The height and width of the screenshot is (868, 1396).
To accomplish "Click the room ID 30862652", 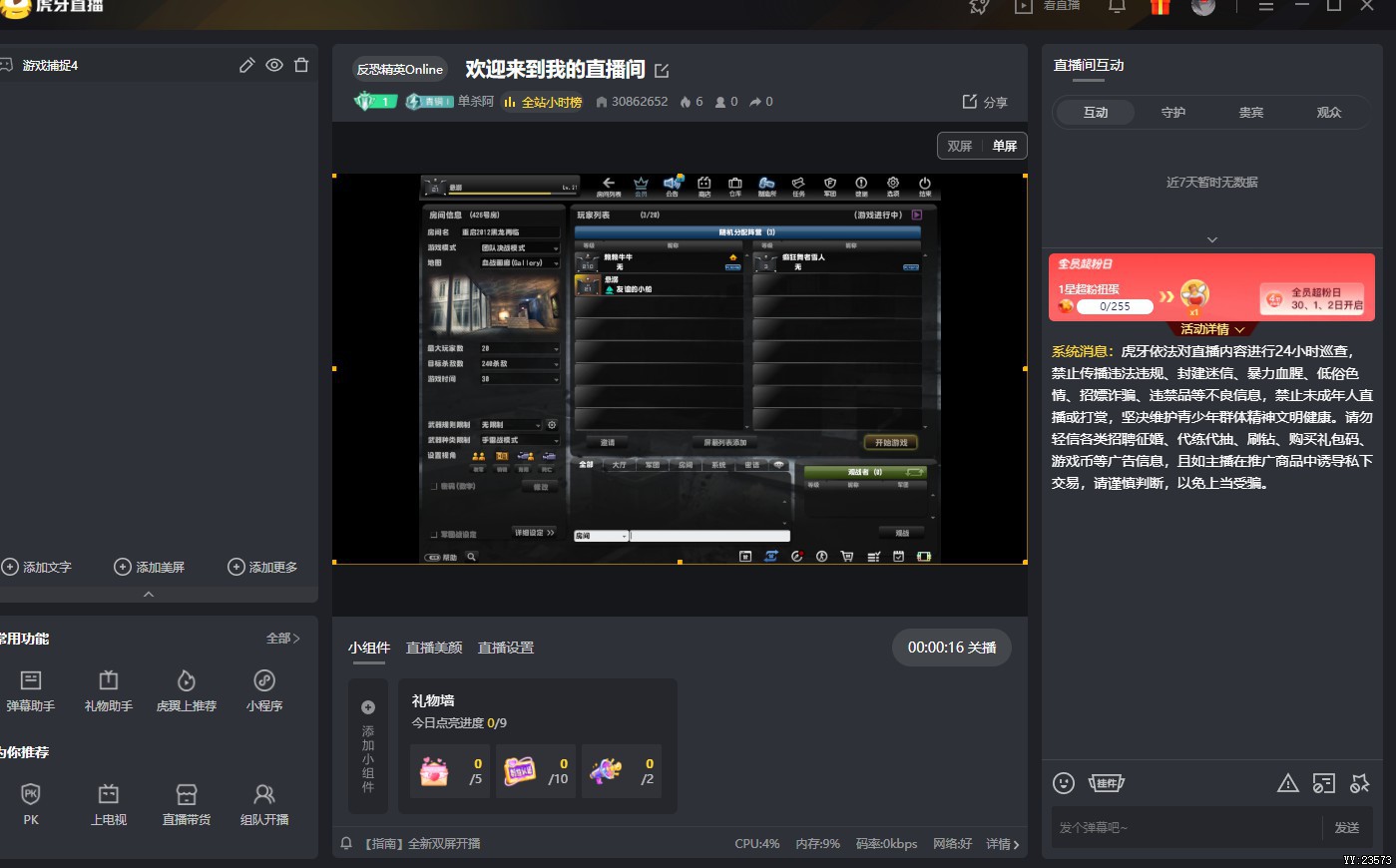I will 632,102.
